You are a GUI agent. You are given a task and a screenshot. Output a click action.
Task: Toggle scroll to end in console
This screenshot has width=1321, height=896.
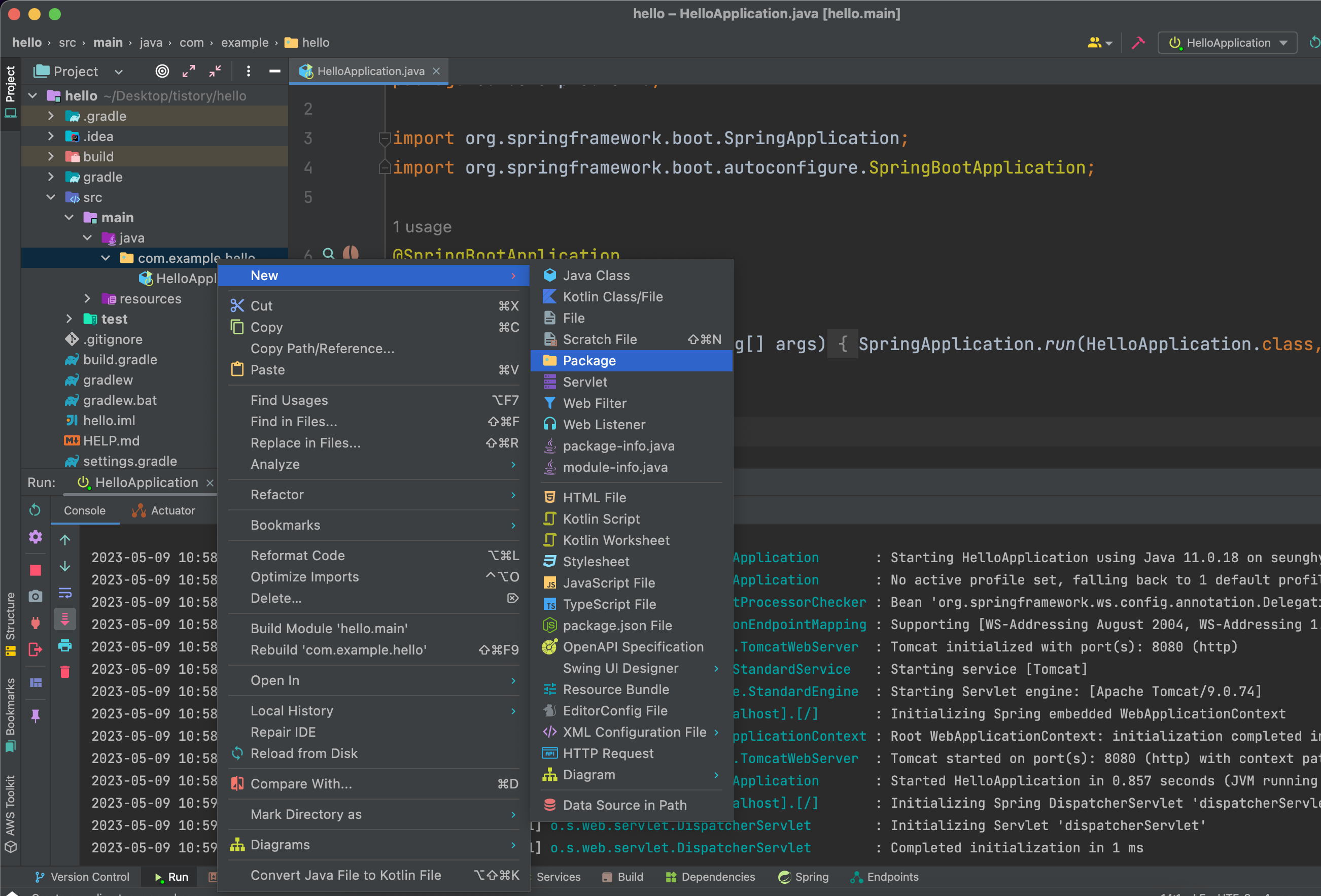(65, 619)
